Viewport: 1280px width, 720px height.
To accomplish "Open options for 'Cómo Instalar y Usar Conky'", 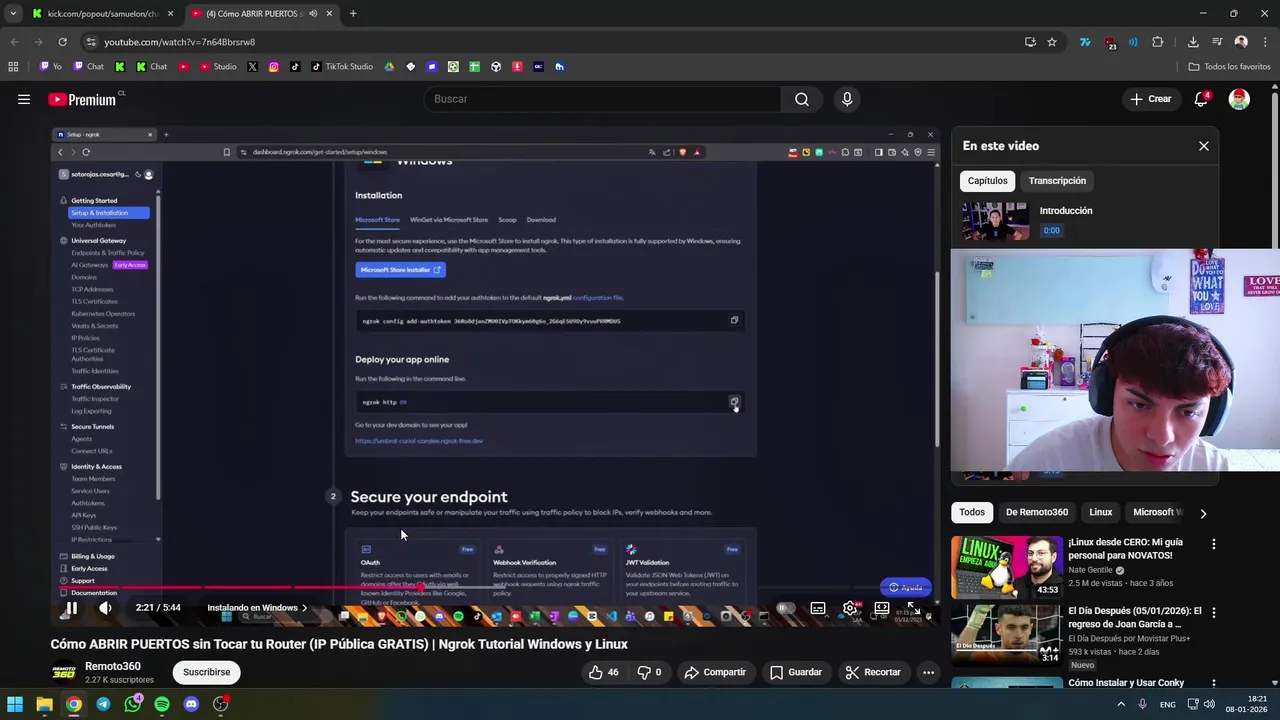I will coord(1214,684).
